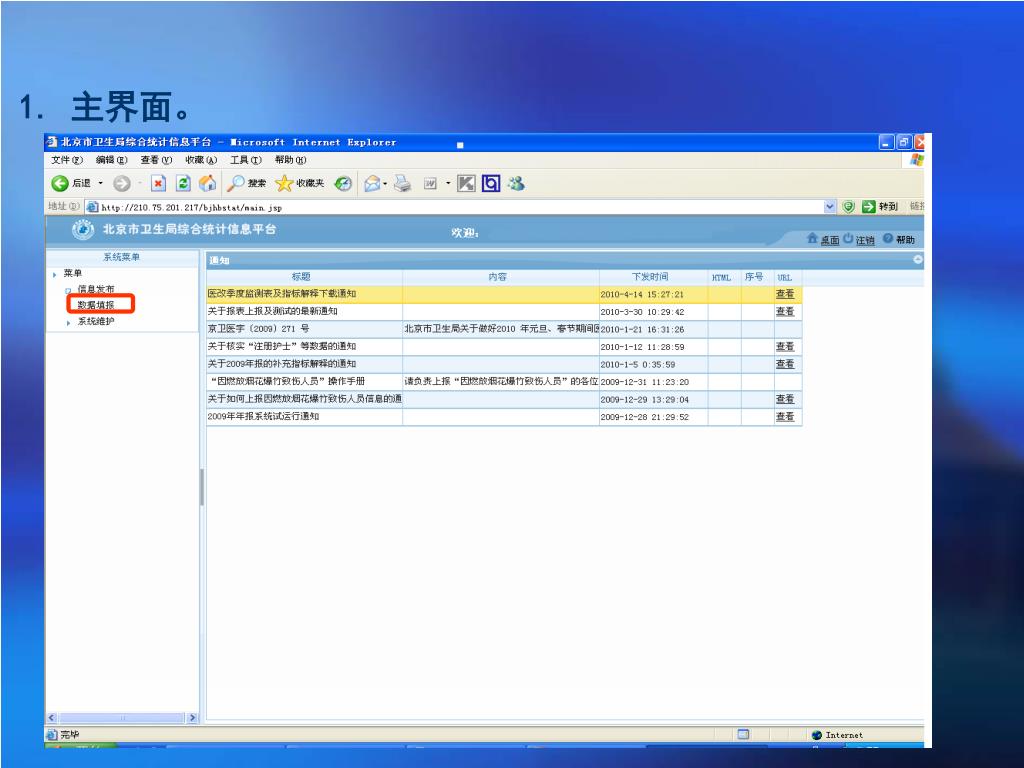
Task: Open the Mail icon dropdown arrow
Action: pyautogui.click(x=385, y=184)
